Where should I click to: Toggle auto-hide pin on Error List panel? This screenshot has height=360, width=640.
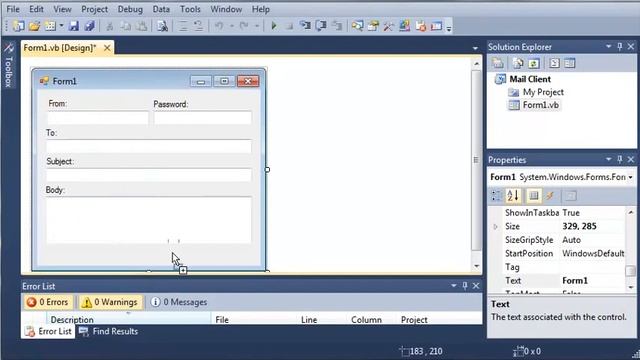click(x=465, y=286)
